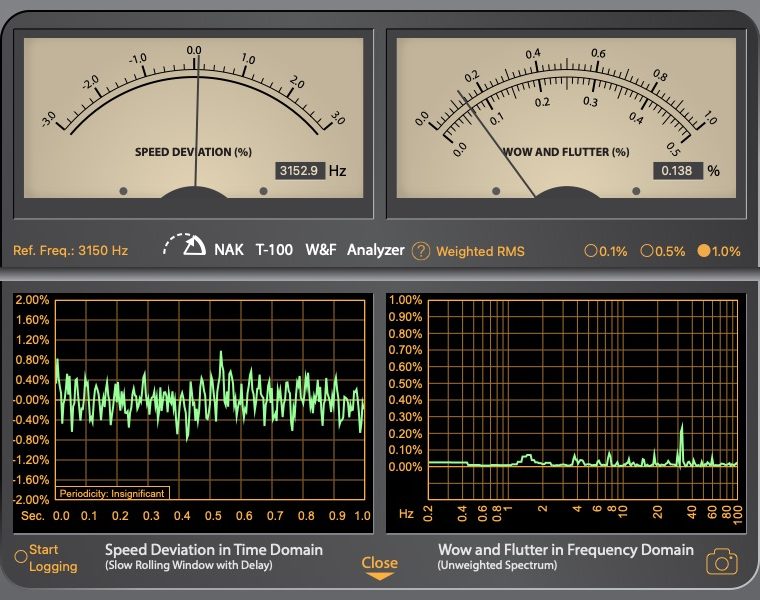Click the 1.00% label on spectrum graph axis
This screenshot has width=760, height=600.
405,300
